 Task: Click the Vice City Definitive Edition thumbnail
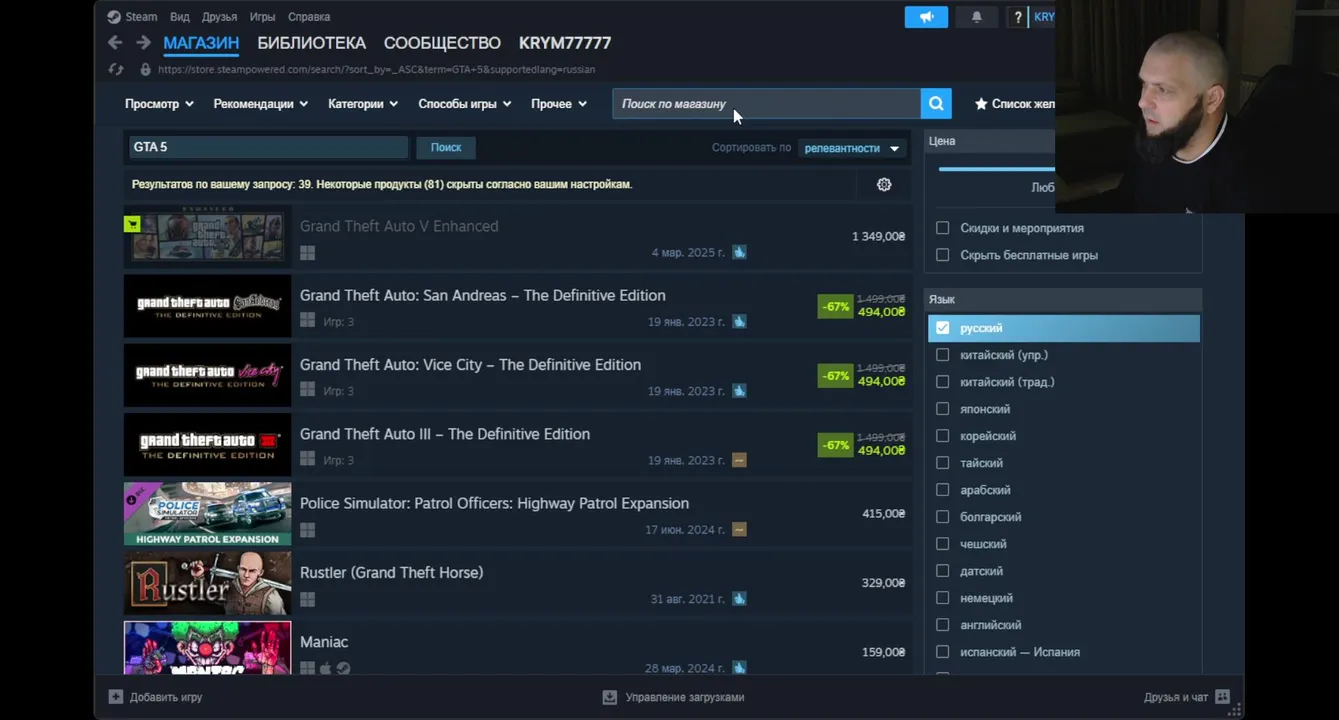coord(208,375)
